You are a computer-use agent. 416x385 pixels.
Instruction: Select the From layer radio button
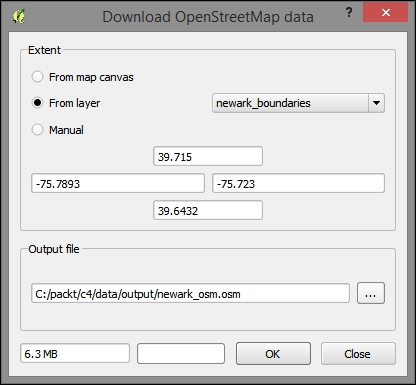coord(37,103)
